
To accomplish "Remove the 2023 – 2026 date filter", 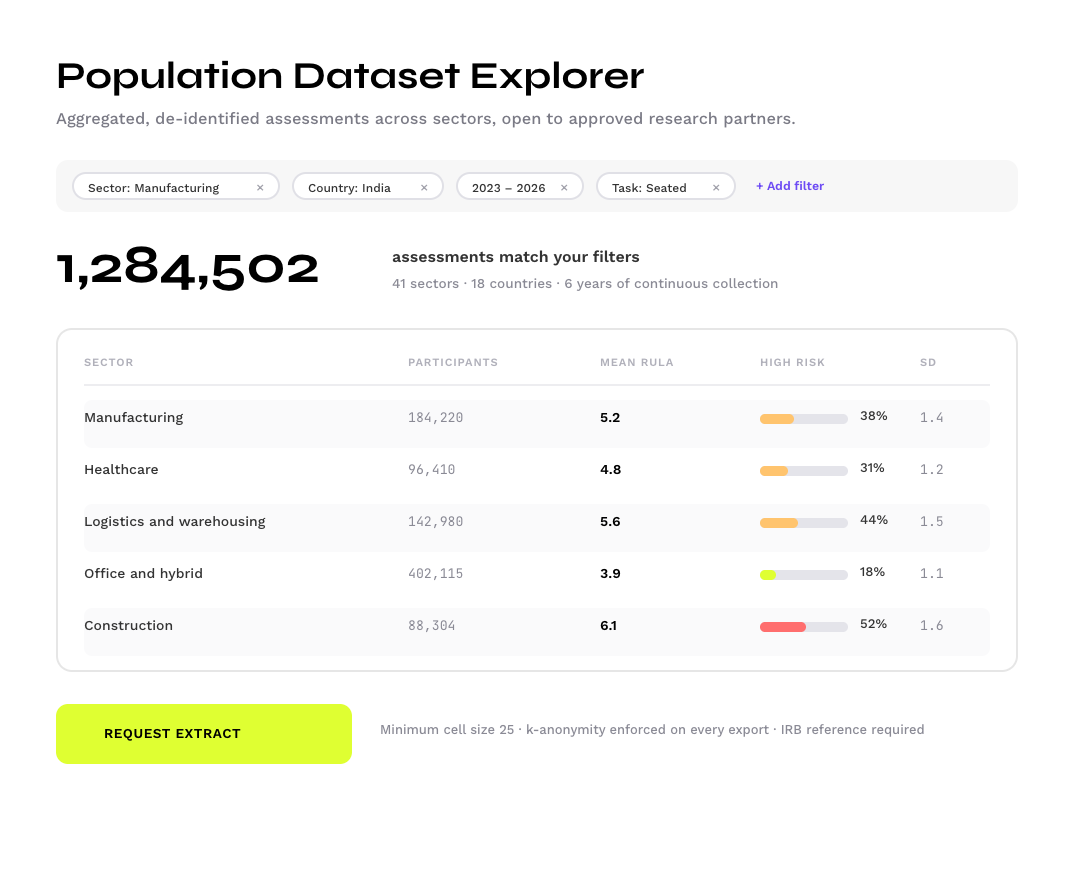I will [x=564, y=188].
